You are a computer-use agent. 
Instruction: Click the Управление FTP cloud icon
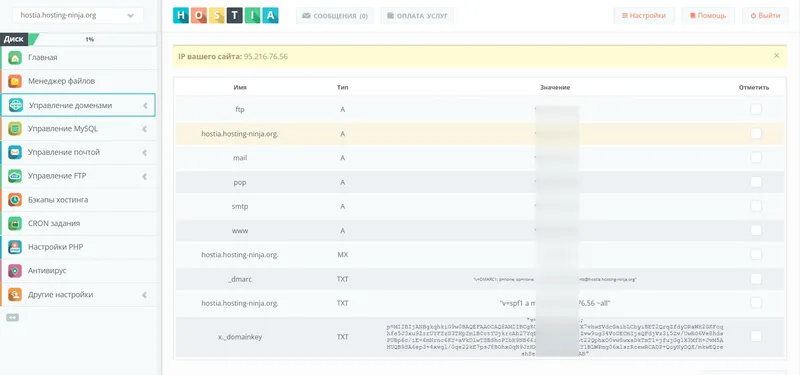(x=15, y=176)
